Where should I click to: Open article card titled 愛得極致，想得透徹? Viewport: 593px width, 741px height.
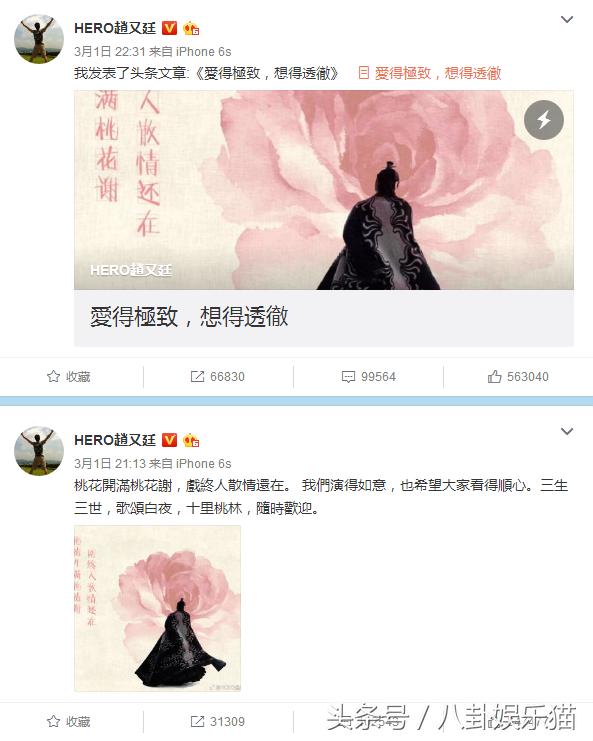[x=324, y=218]
